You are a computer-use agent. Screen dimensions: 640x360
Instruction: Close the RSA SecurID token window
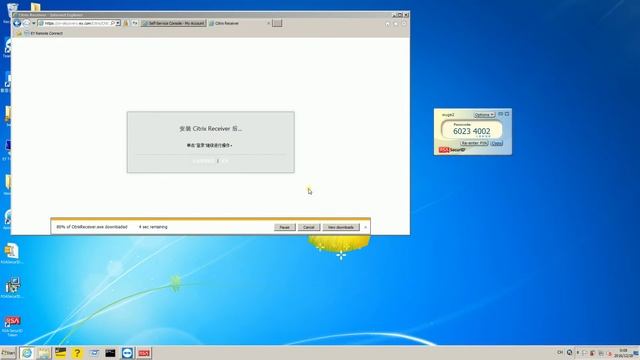pyautogui.click(x=507, y=114)
